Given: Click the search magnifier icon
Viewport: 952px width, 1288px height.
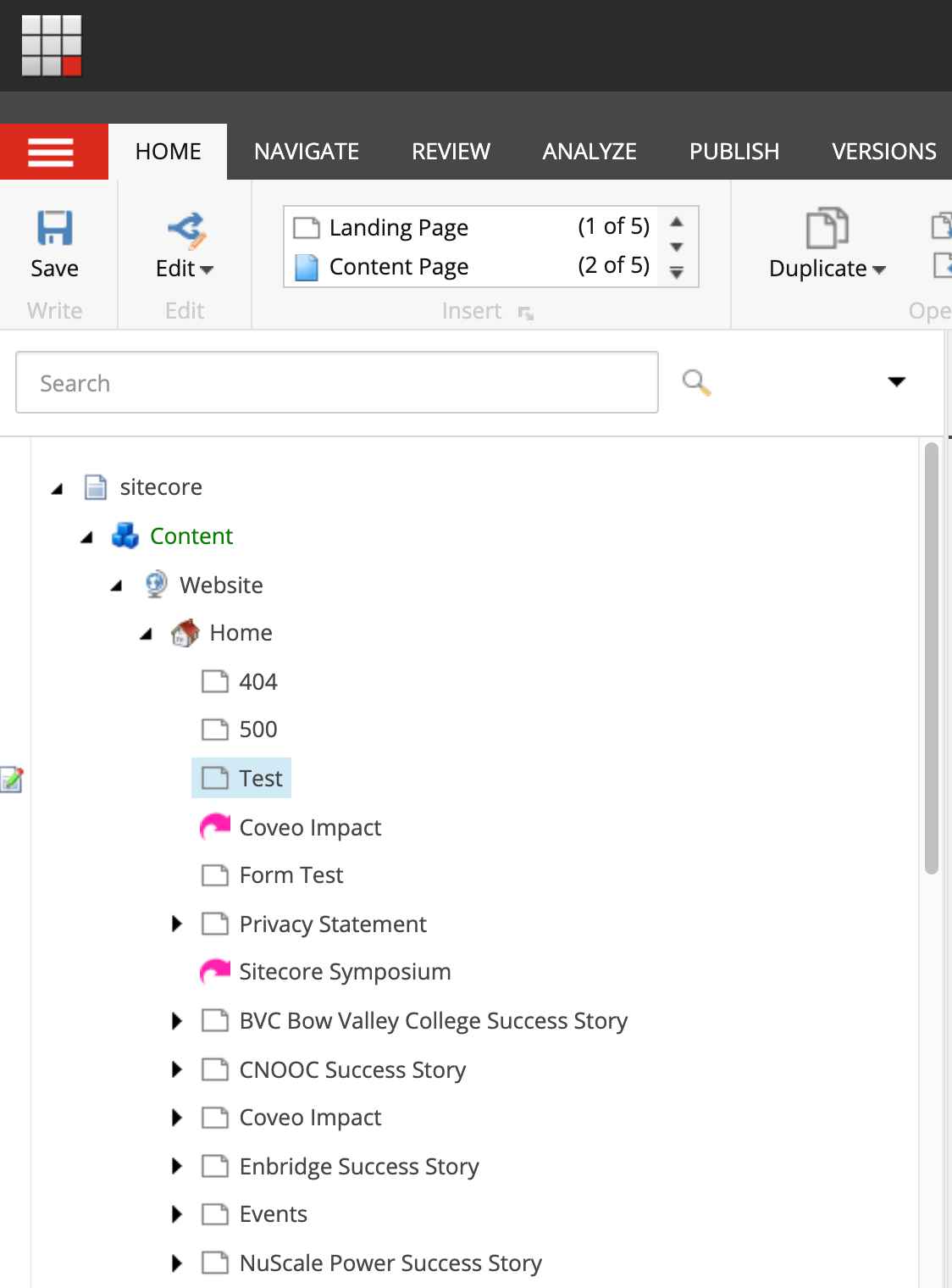Looking at the screenshot, I should coord(696,382).
